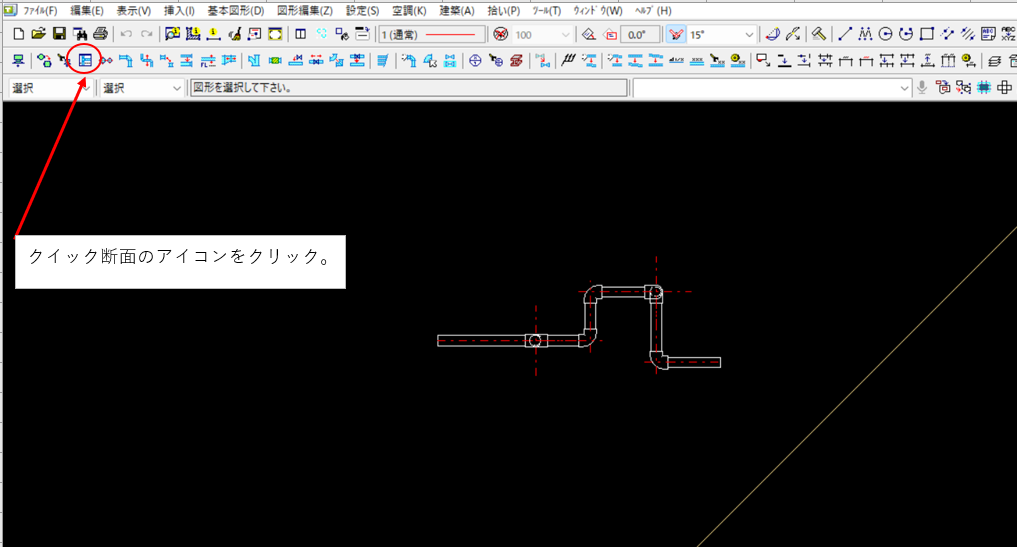
Task: Open the ウィンドウ(W) menu
Action: [597, 10]
